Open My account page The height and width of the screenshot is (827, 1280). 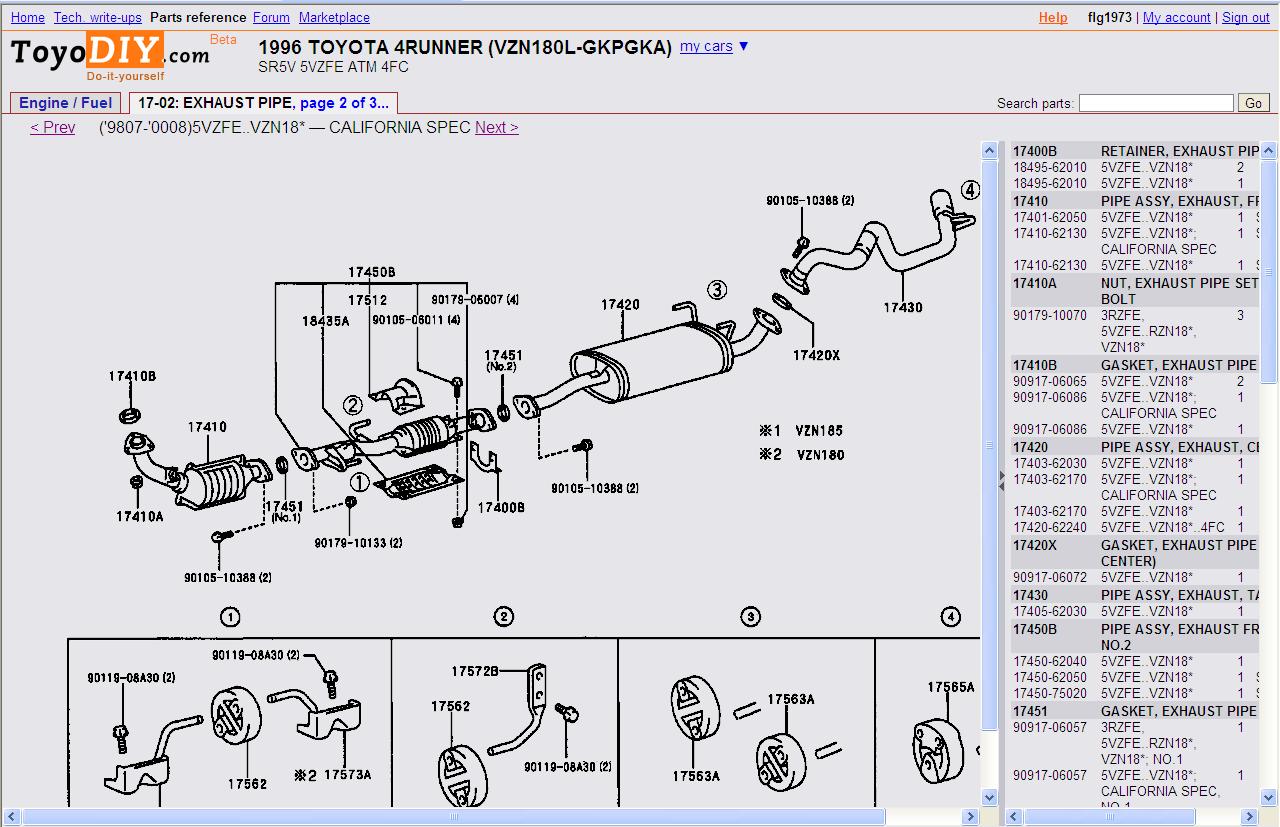1176,18
